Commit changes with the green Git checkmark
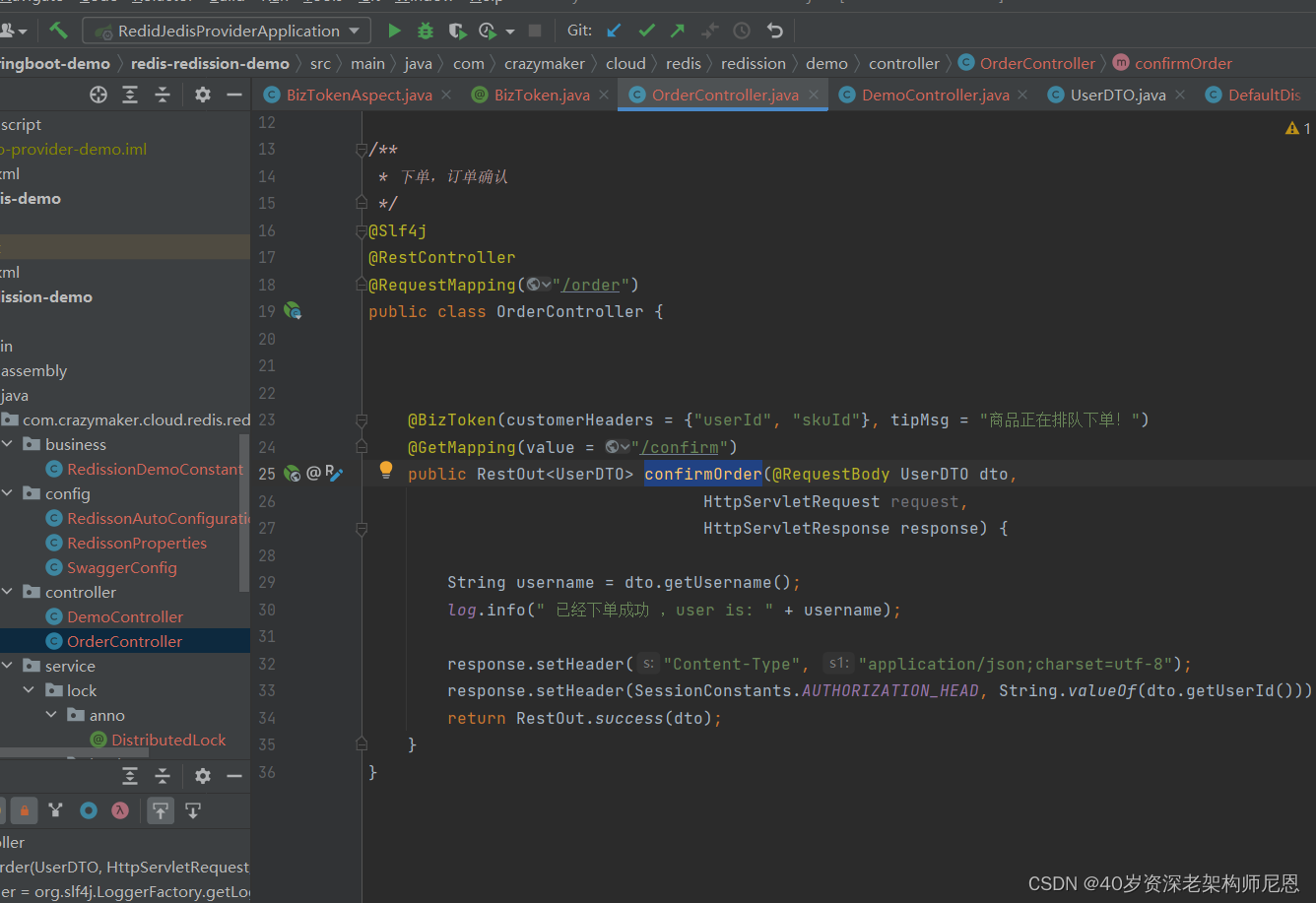Viewport: 1316px width, 903px height. click(646, 31)
